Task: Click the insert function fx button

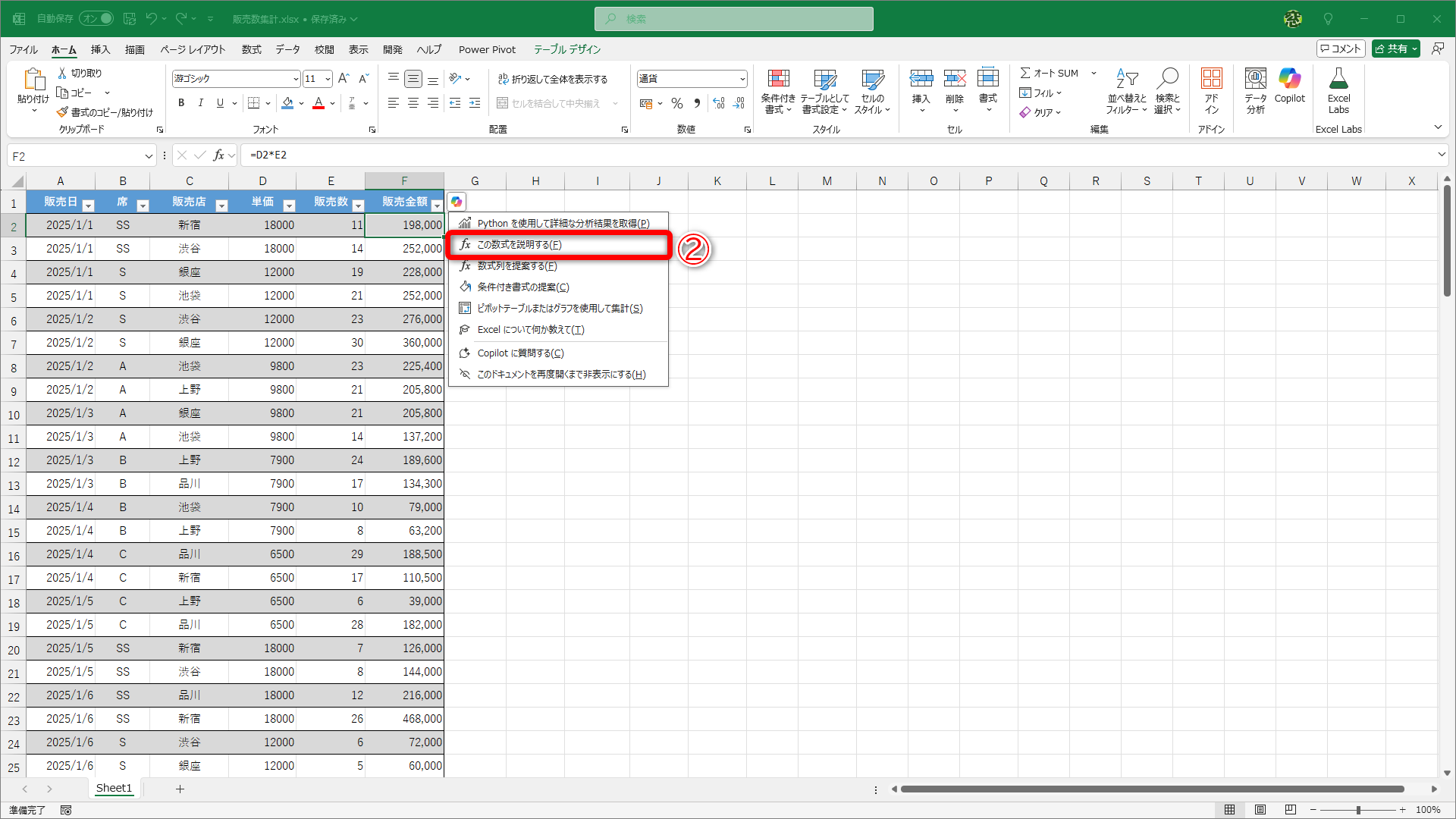Action: coord(218,155)
